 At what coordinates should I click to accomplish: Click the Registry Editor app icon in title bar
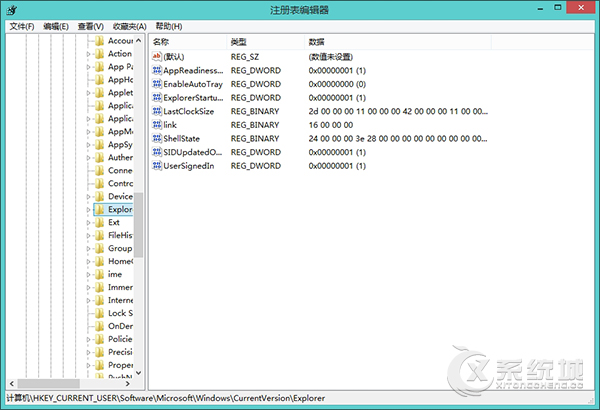(x=11, y=10)
